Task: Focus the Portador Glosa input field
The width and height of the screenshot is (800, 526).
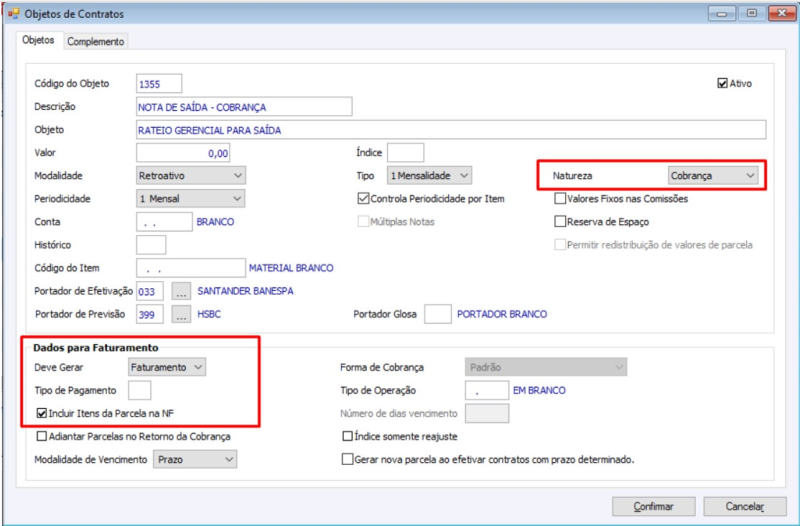Action: (x=438, y=314)
